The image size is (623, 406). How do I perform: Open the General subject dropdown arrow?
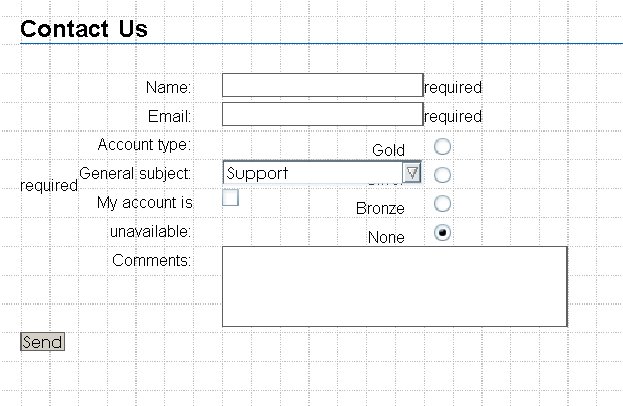[412, 173]
